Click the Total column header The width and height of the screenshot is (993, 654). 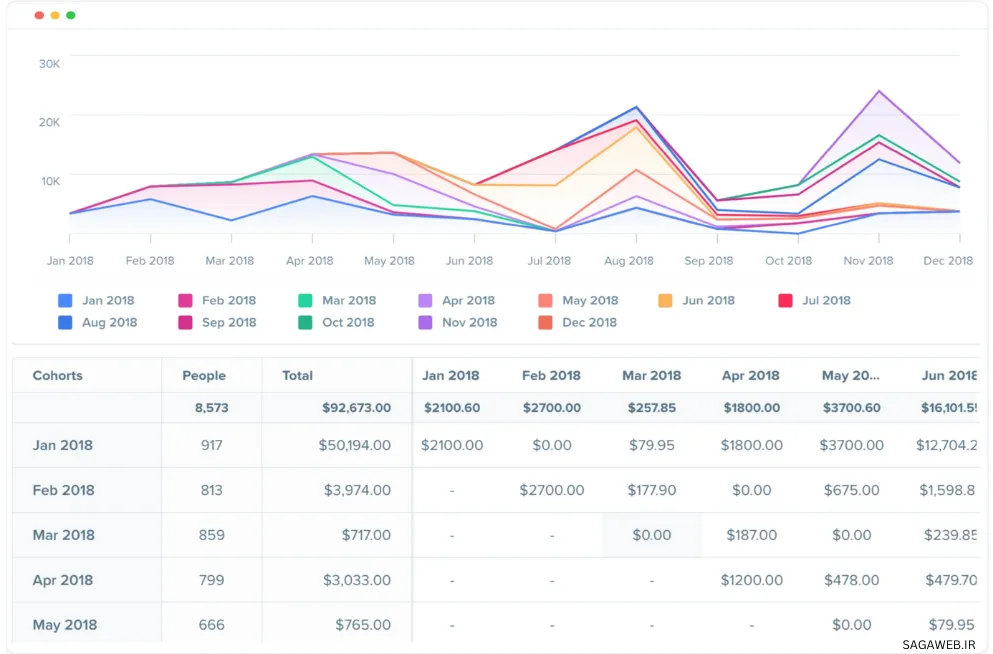298,376
